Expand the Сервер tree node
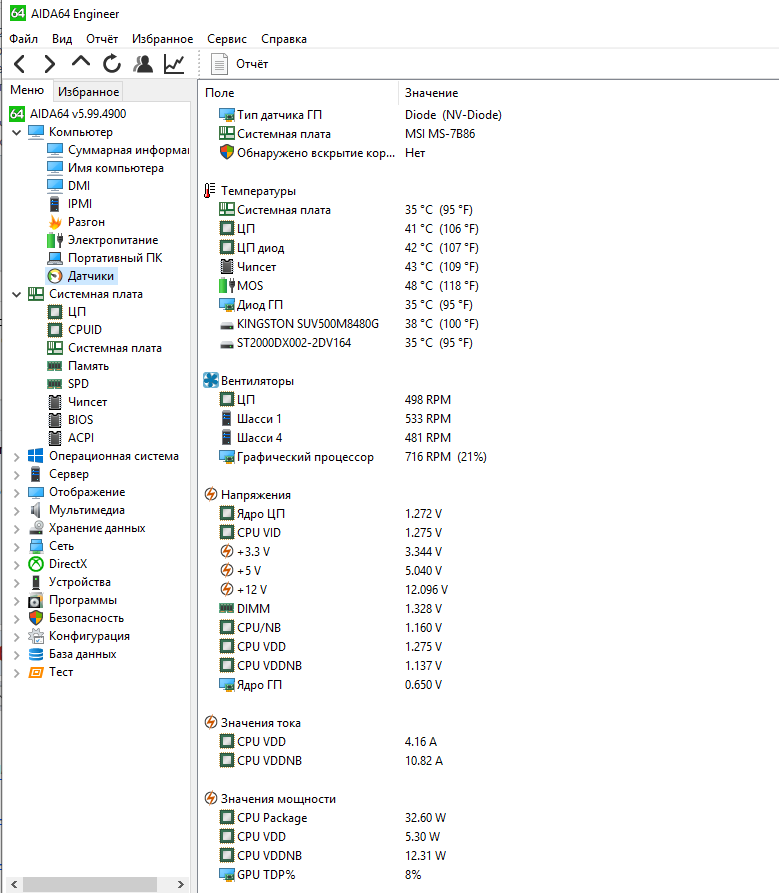 (x=17, y=474)
